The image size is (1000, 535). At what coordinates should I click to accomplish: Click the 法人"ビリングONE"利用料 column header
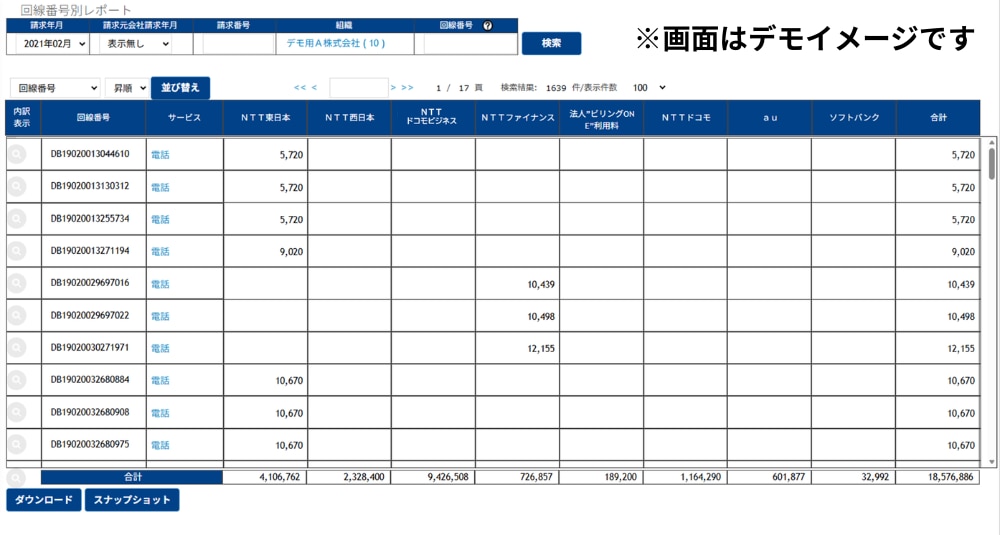pyautogui.click(x=601, y=117)
